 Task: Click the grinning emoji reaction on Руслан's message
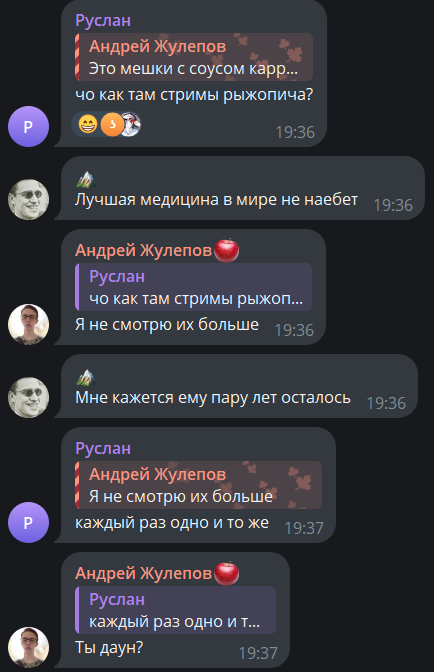[x=88, y=124]
